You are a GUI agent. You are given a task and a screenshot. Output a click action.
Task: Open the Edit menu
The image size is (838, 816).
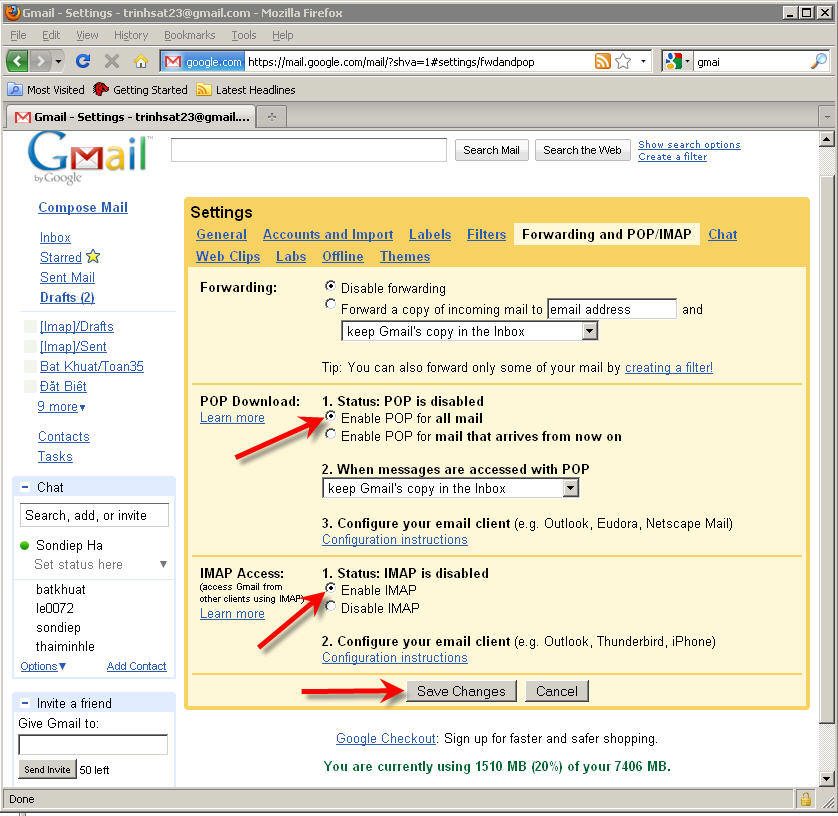coord(51,35)
